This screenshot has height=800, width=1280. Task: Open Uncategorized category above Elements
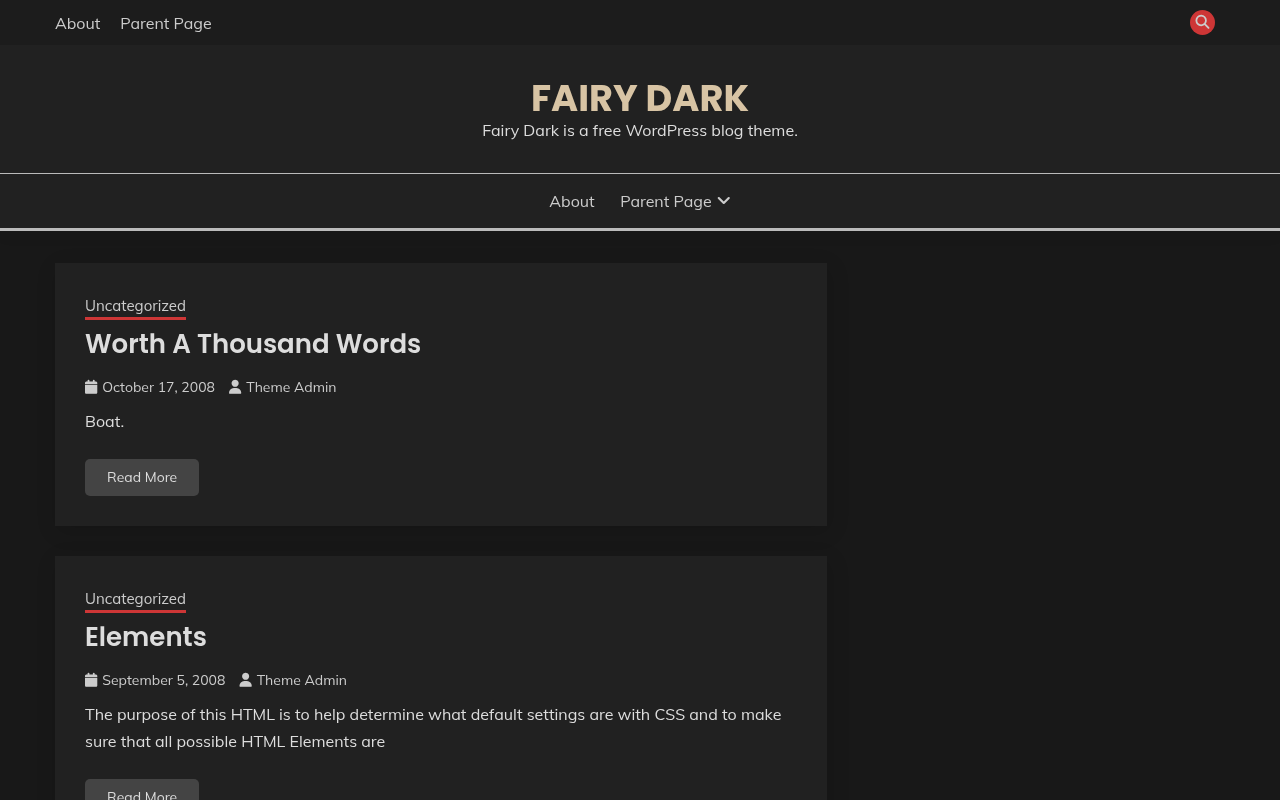(x=135, y=599)
